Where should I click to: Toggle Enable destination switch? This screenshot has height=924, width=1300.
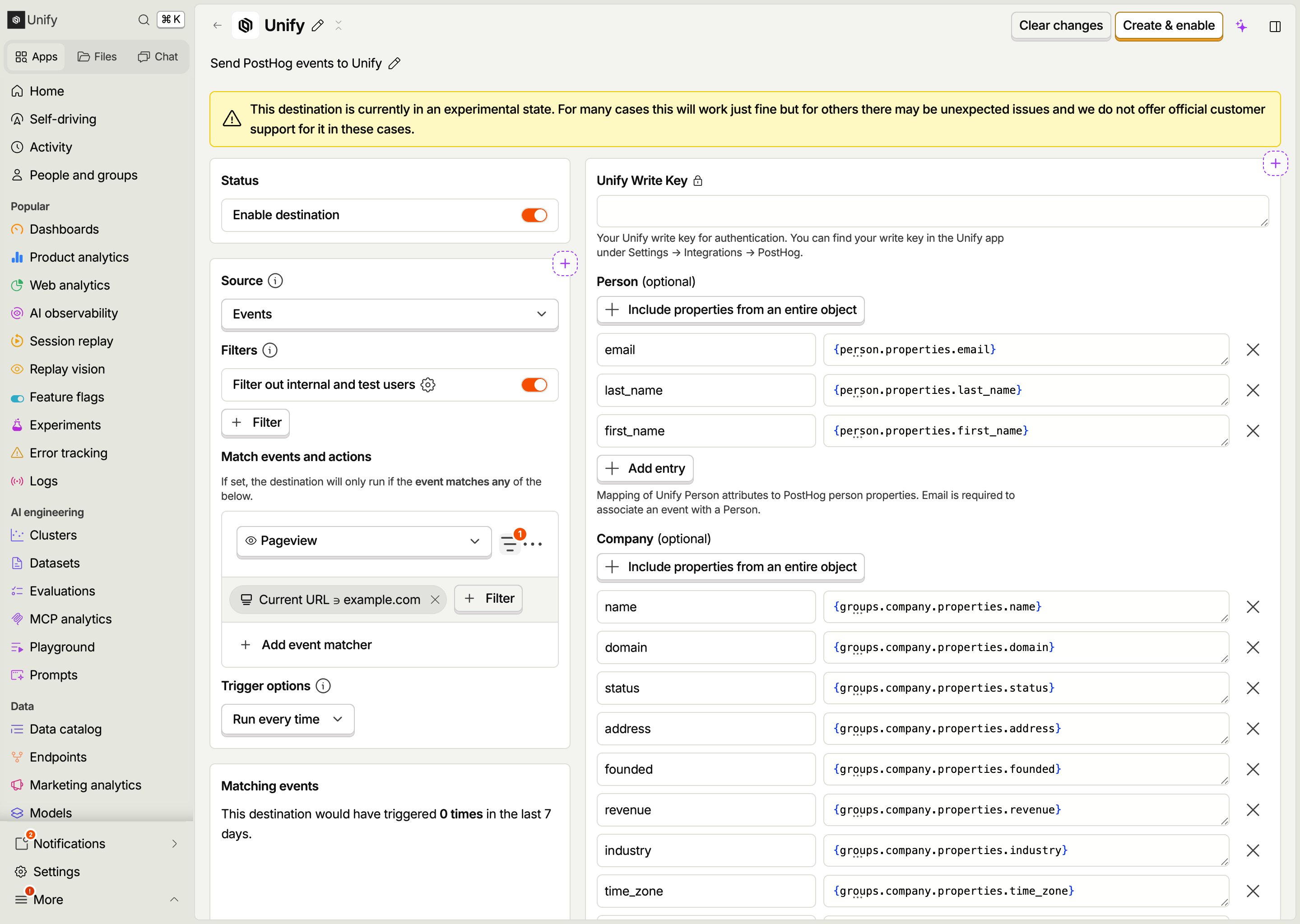[534, 215]
